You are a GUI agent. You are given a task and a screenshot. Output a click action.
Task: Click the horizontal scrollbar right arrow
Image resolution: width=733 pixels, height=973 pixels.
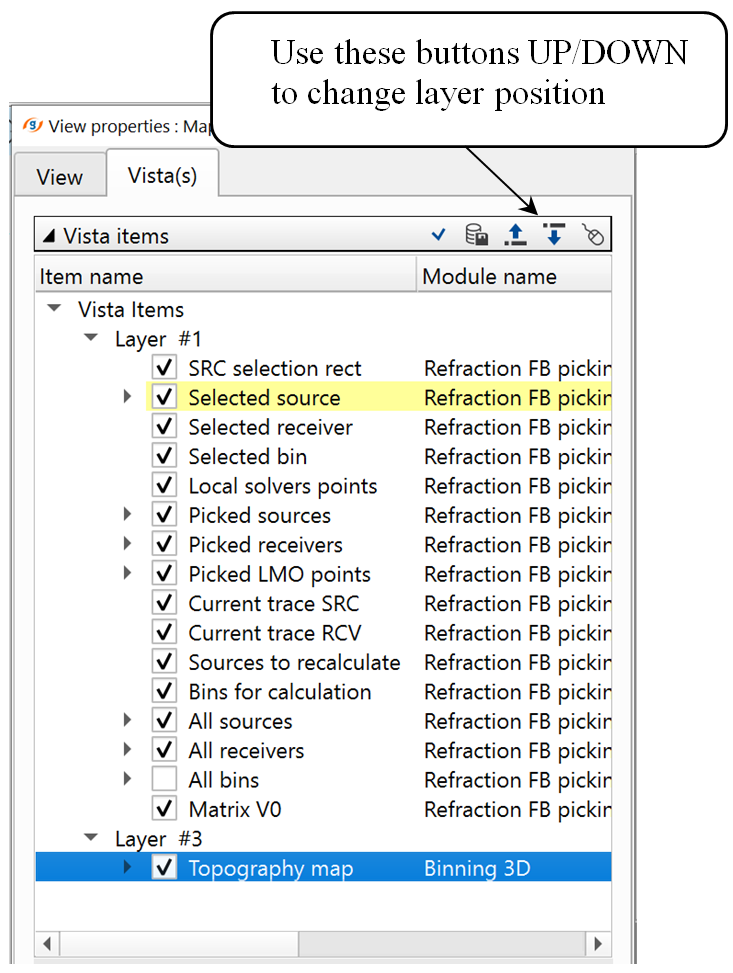click(597, 943)
